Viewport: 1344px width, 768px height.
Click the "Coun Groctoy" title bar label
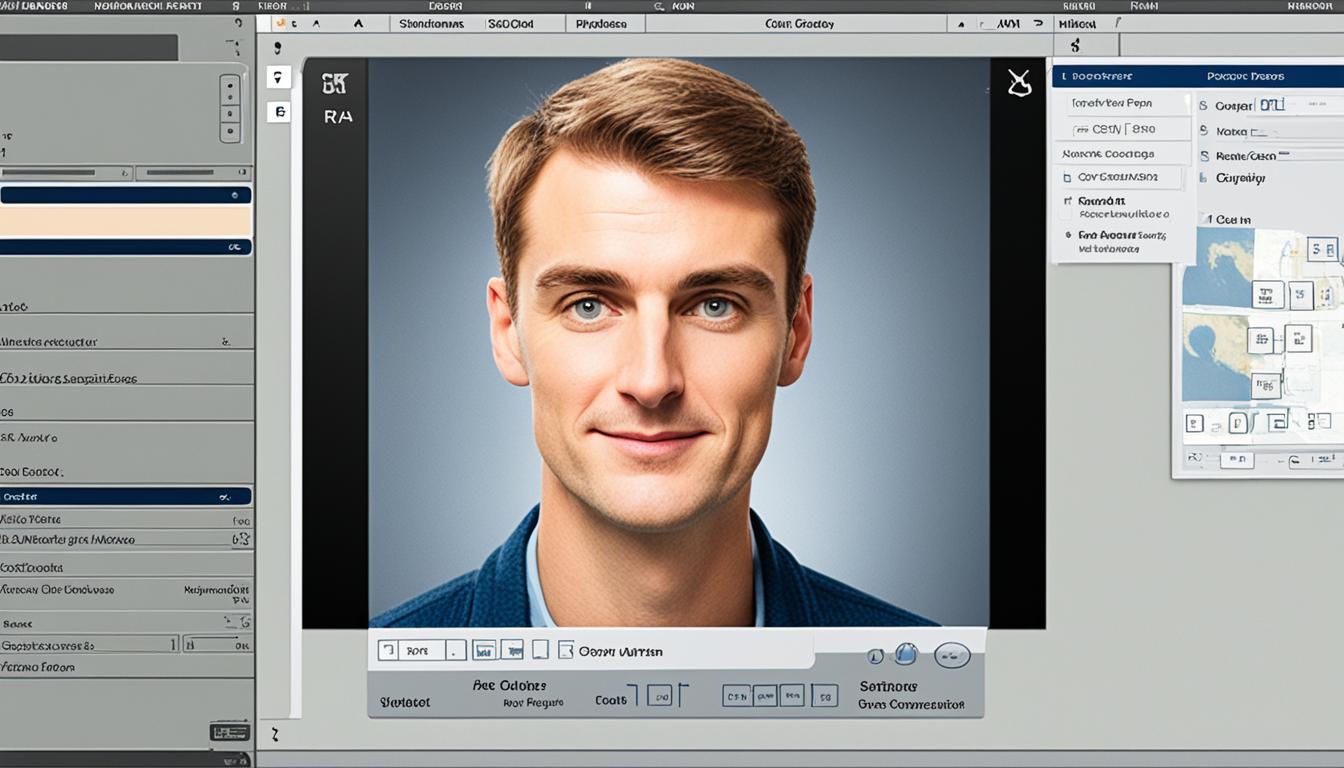tap(798, 23)
